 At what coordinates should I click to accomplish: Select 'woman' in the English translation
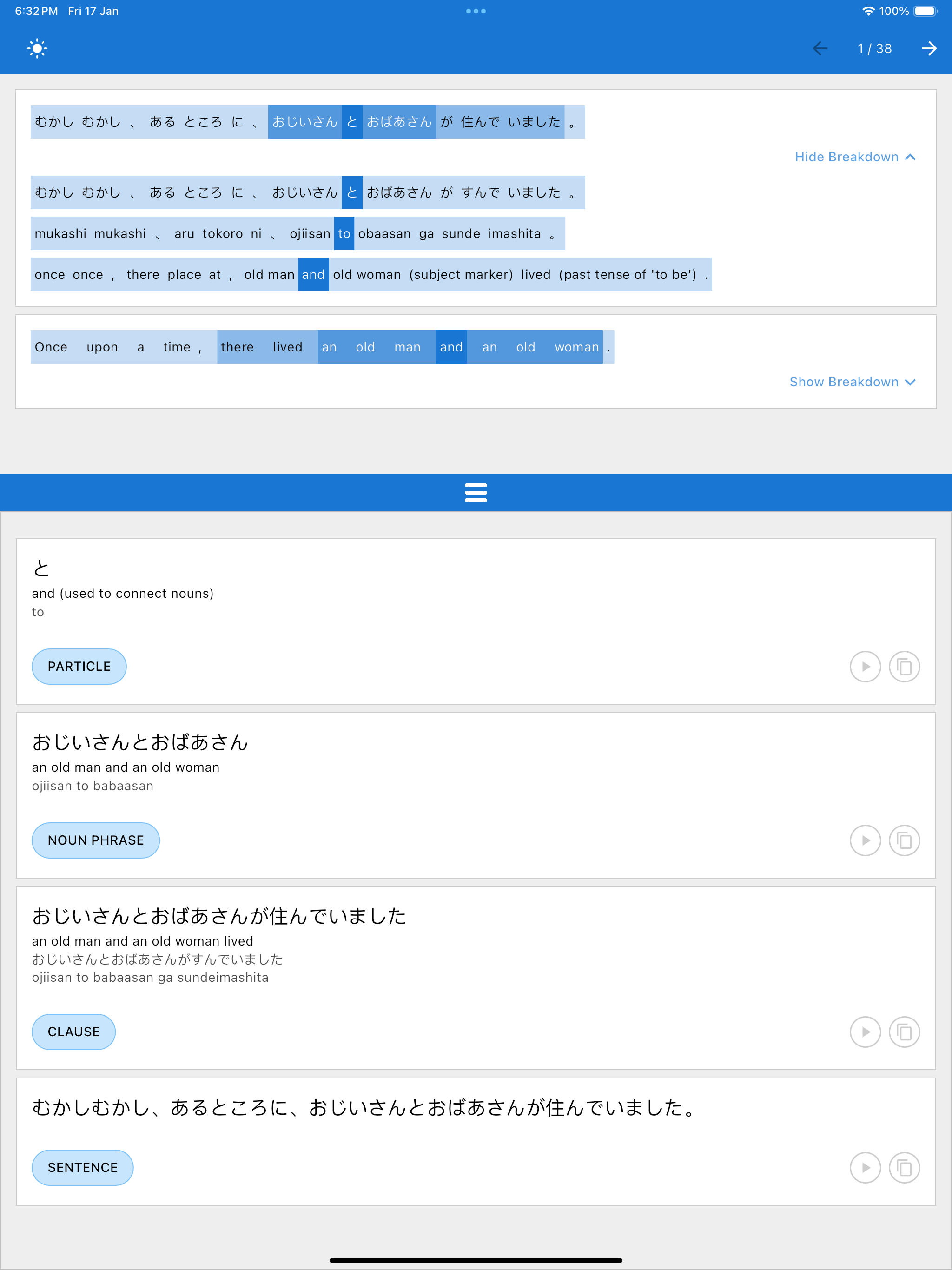click(576, 347)
